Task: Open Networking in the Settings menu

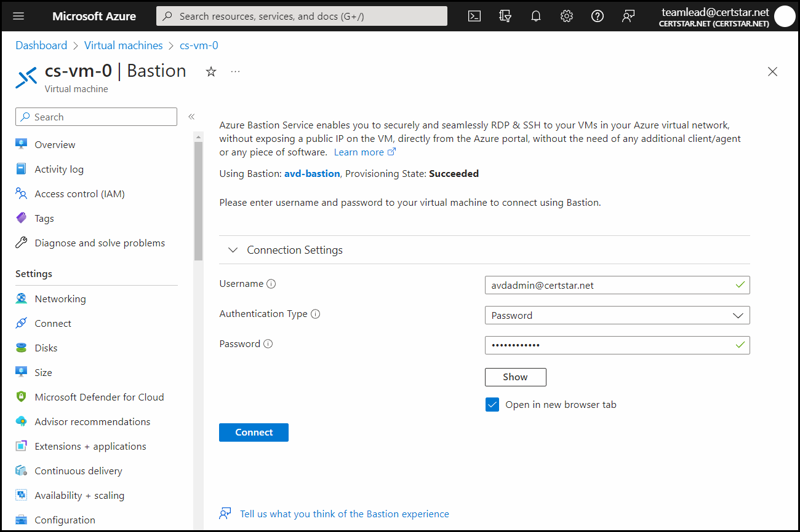Action: [x=60, y=299]
